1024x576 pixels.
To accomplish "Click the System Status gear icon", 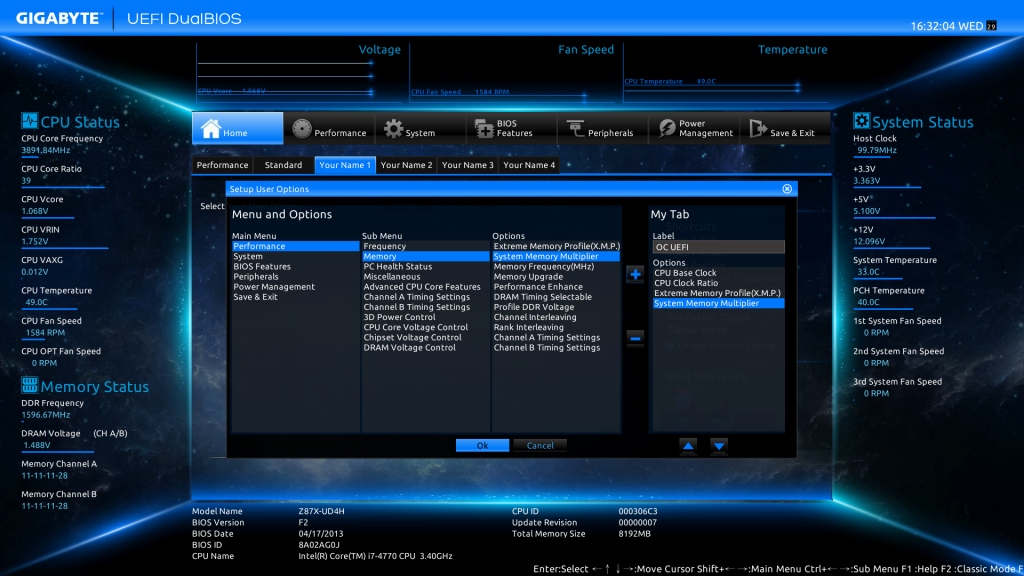I will click(861, 121).
